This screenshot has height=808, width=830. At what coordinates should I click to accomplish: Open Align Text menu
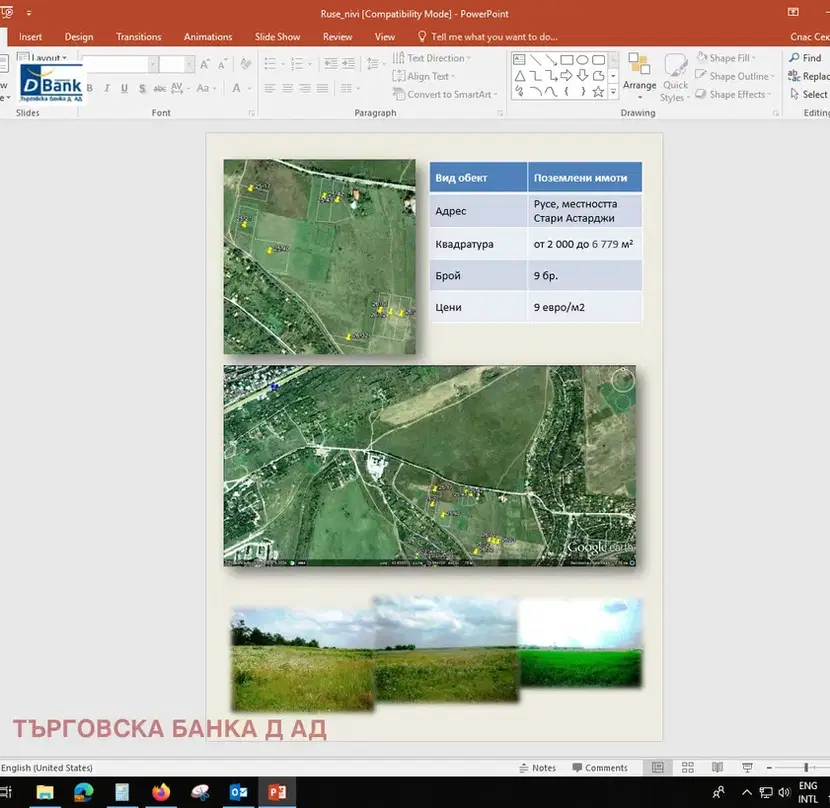coord(423,76)
